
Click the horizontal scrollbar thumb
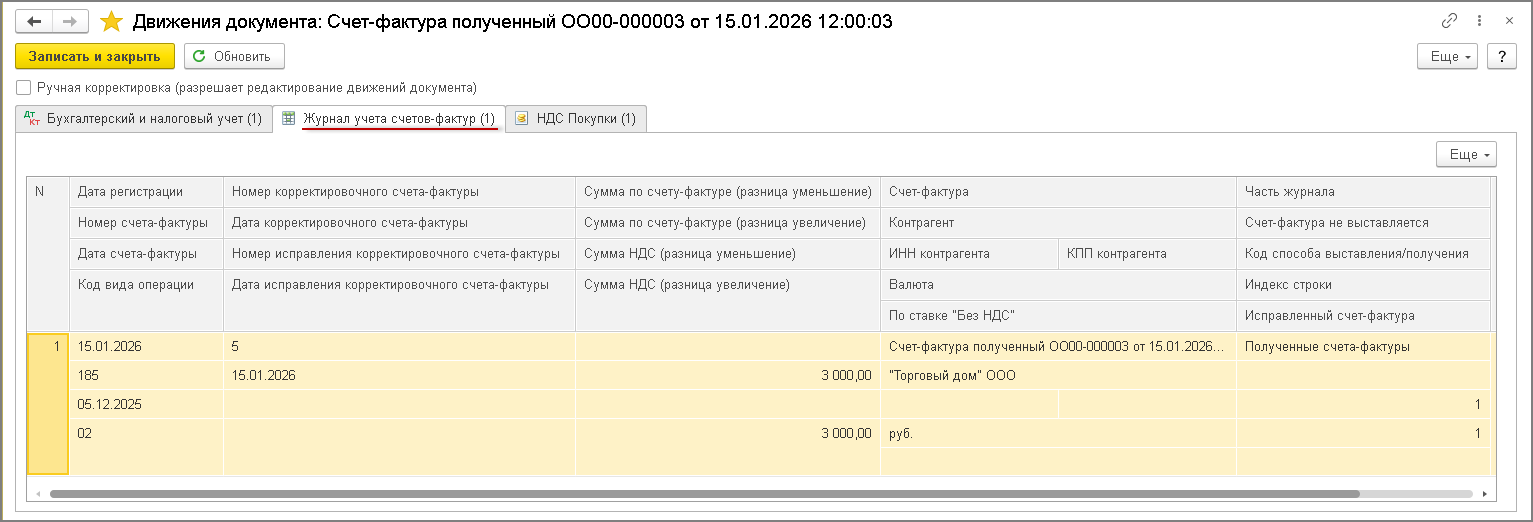[x=704, y=494]
